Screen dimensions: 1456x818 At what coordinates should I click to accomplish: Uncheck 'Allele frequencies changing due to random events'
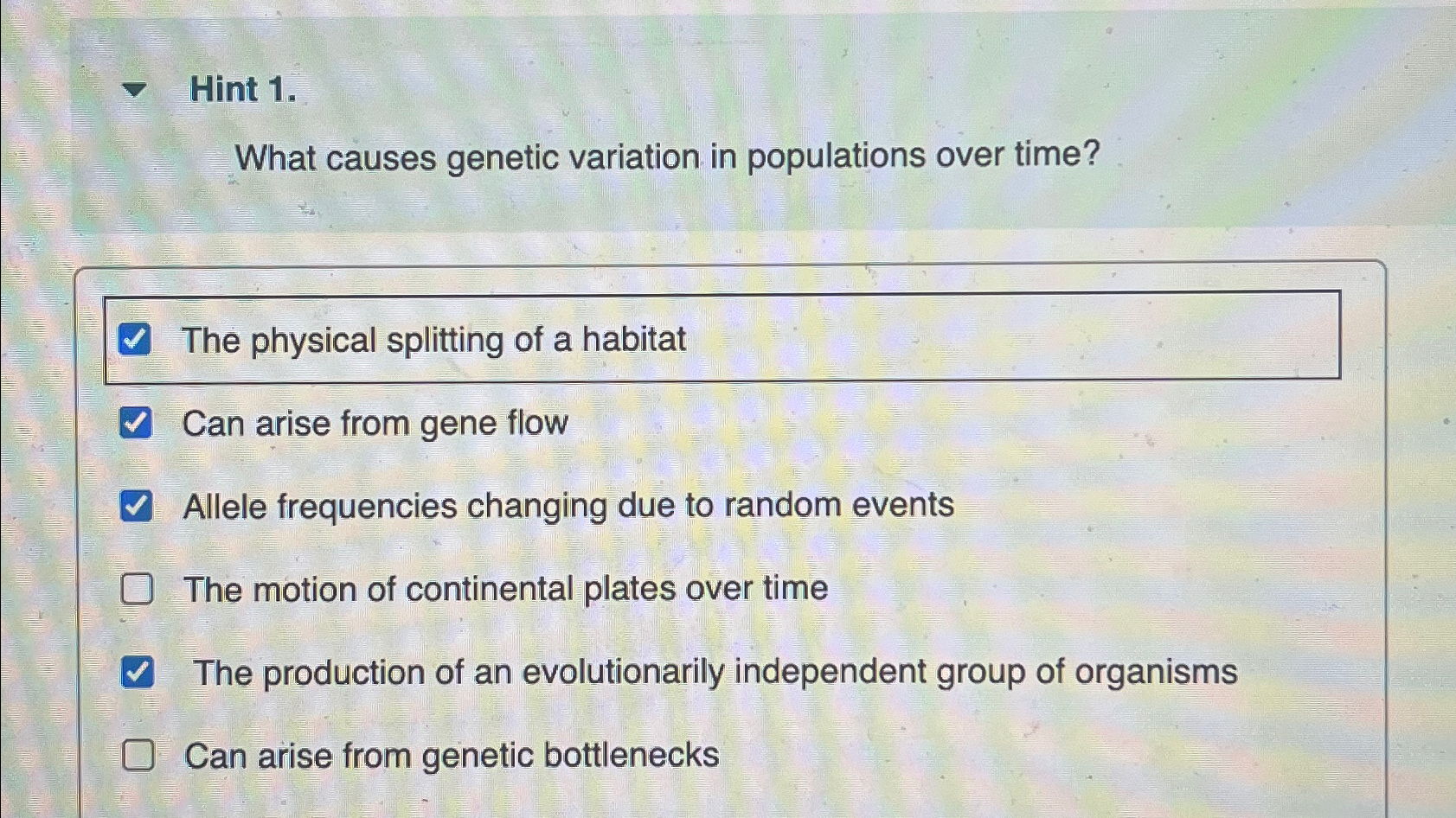coord(138,505)
